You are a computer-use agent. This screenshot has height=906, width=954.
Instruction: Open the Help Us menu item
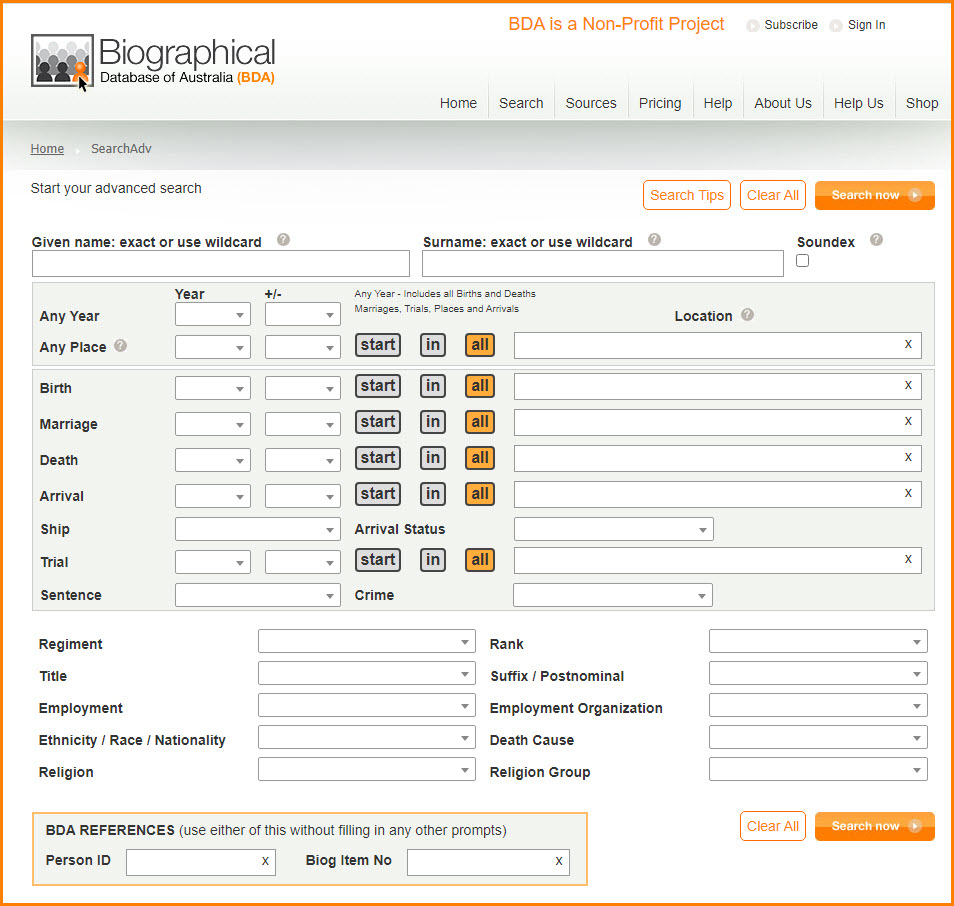(858, 103)
